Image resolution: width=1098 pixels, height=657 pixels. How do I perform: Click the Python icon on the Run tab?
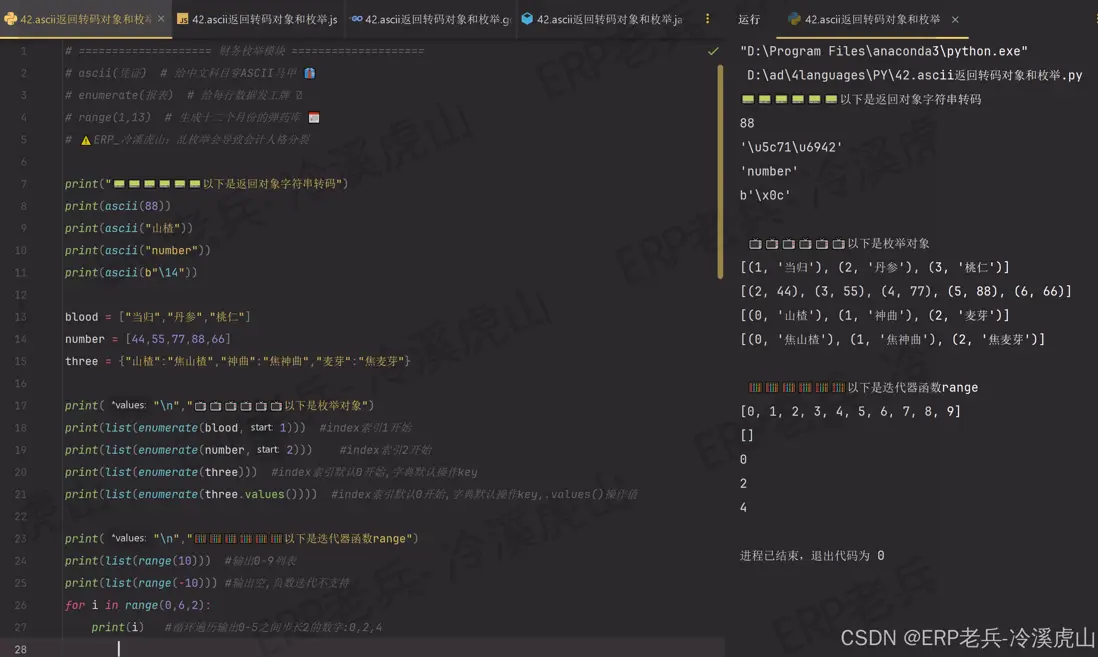(x=794, y=19)
